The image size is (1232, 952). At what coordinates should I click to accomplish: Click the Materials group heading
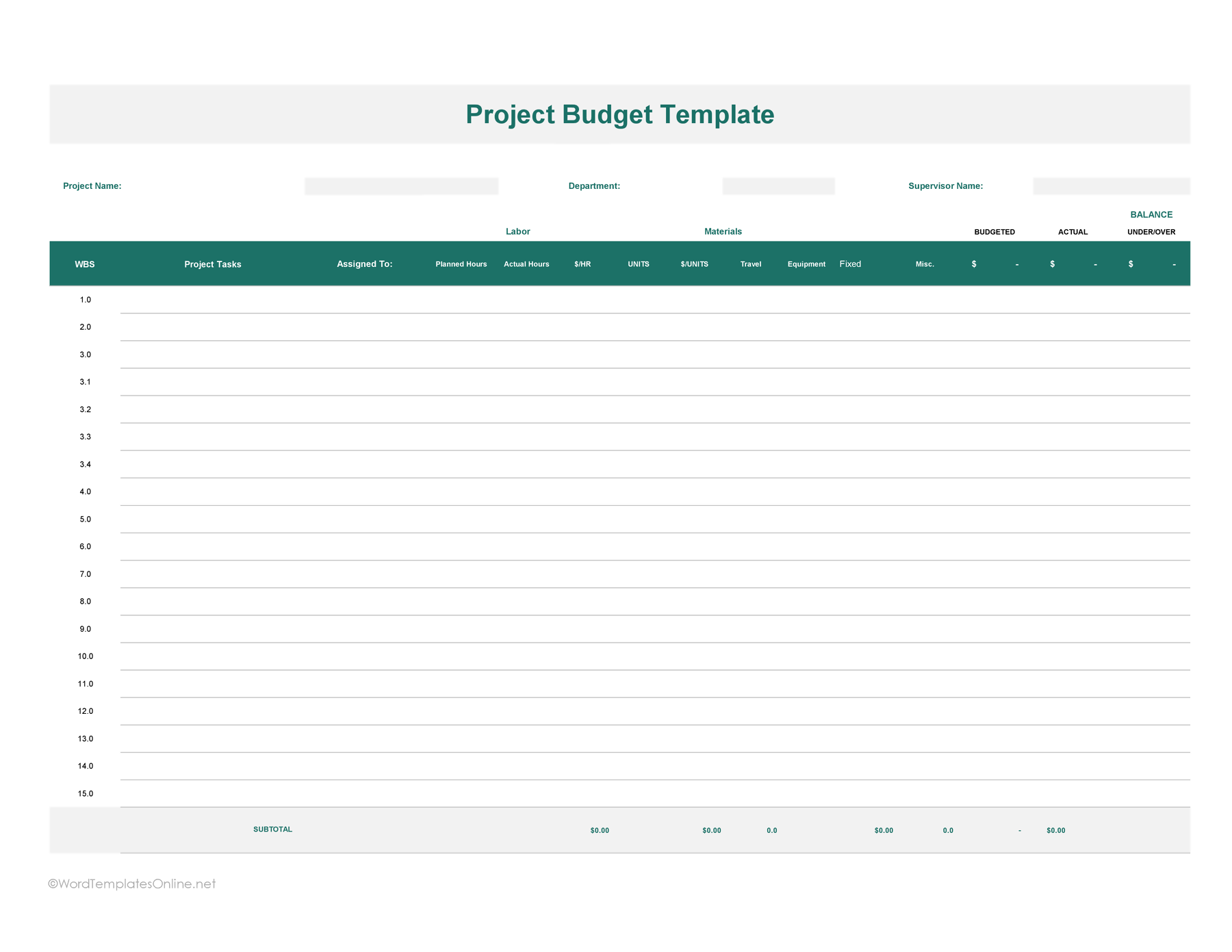pyautogui.click(x=723, y=231)
